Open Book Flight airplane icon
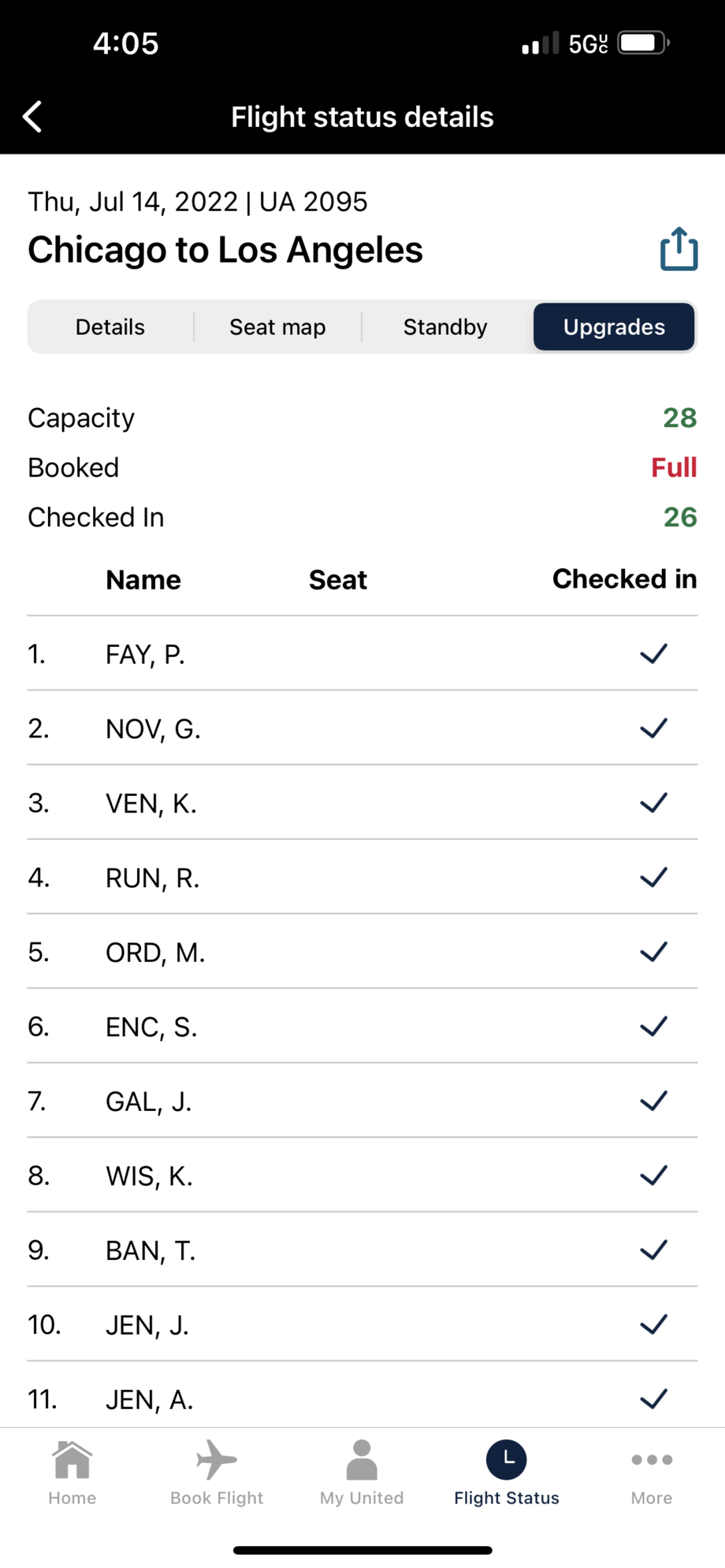 click(x=217, y=1460)
